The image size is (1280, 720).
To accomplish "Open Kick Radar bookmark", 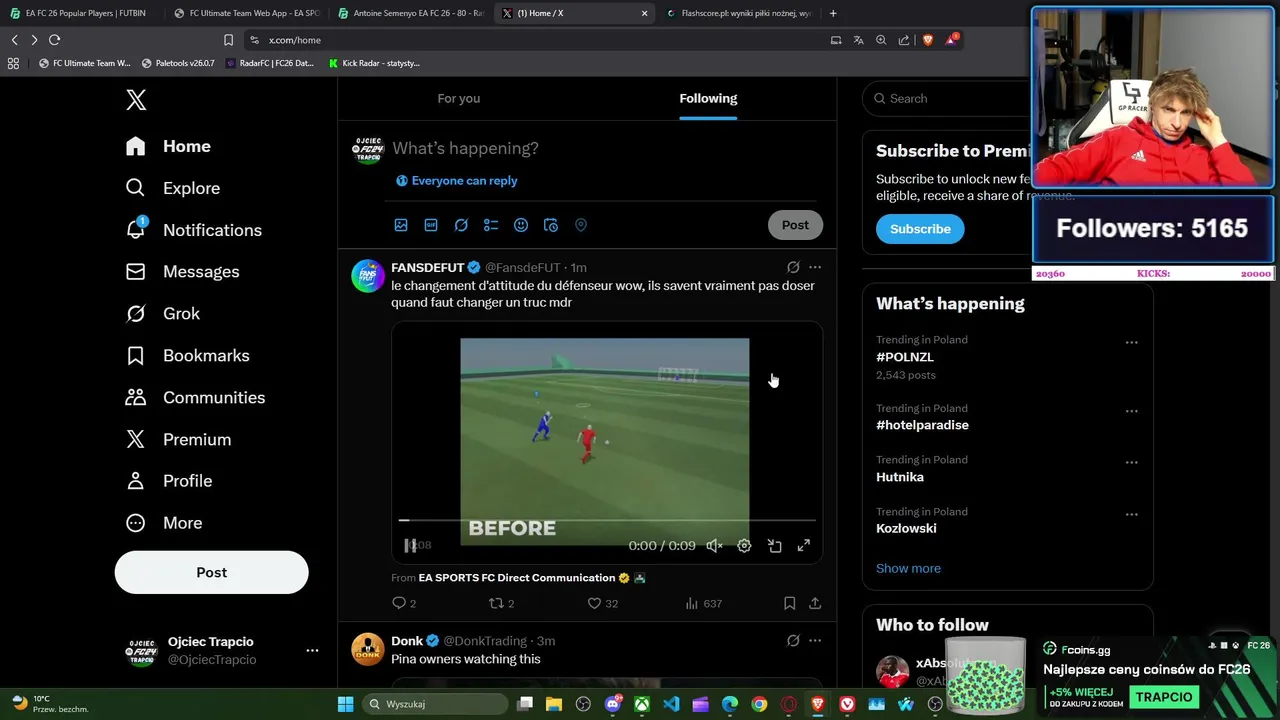I will [374, 63].
